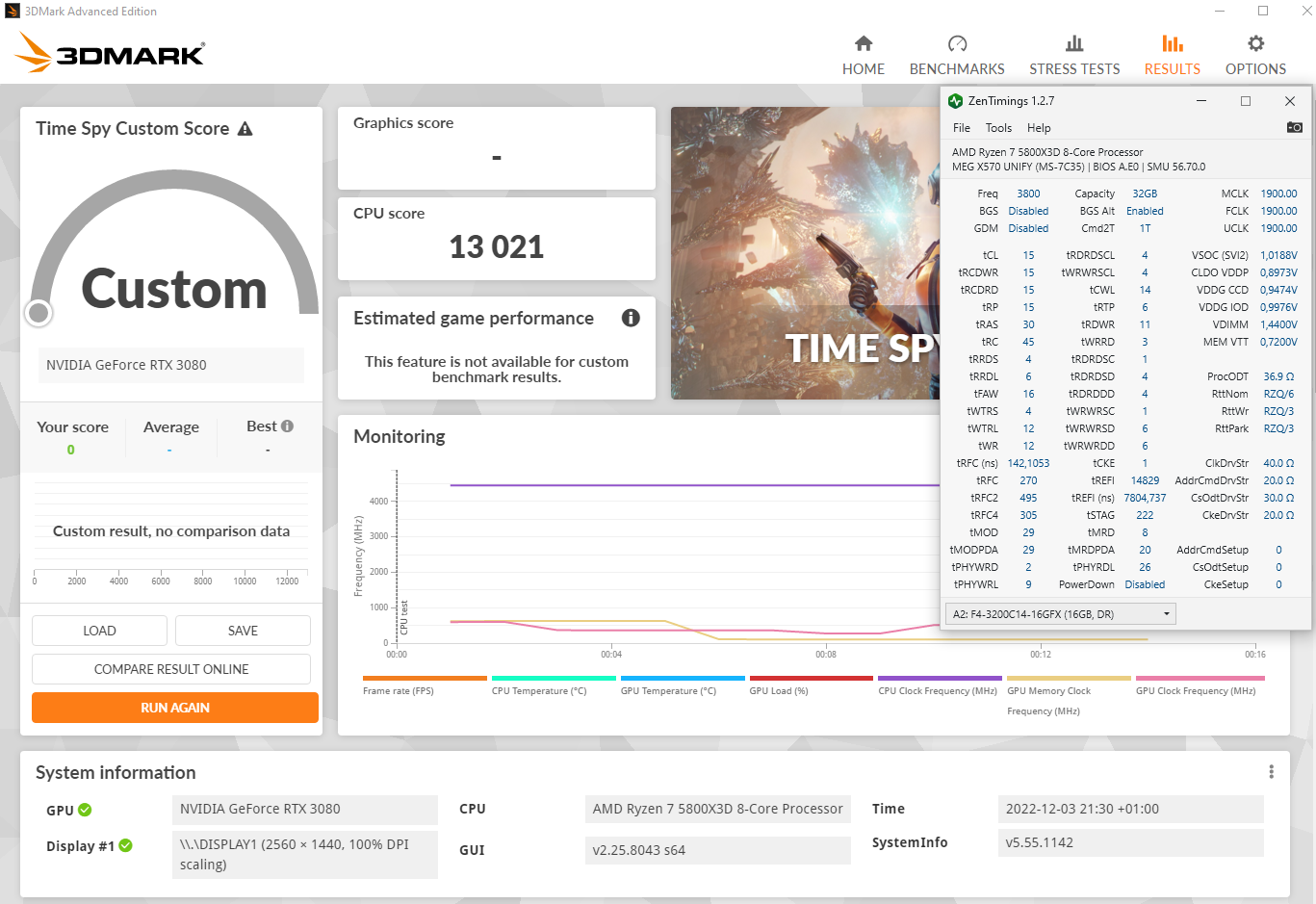Maximize the 3DMark window
This screenshot has width=1316, height=904.
coord(1263,12)
